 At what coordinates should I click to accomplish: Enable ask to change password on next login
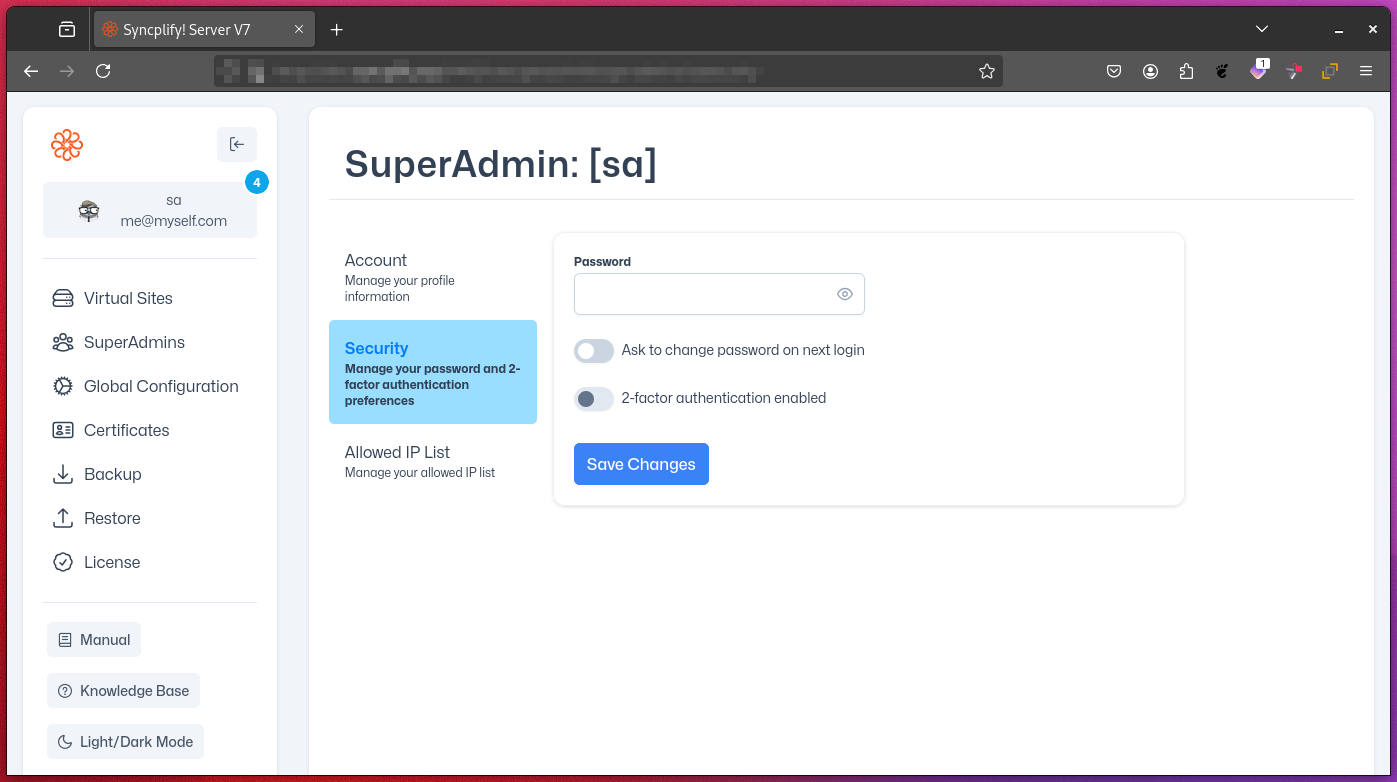click(593, 351)
